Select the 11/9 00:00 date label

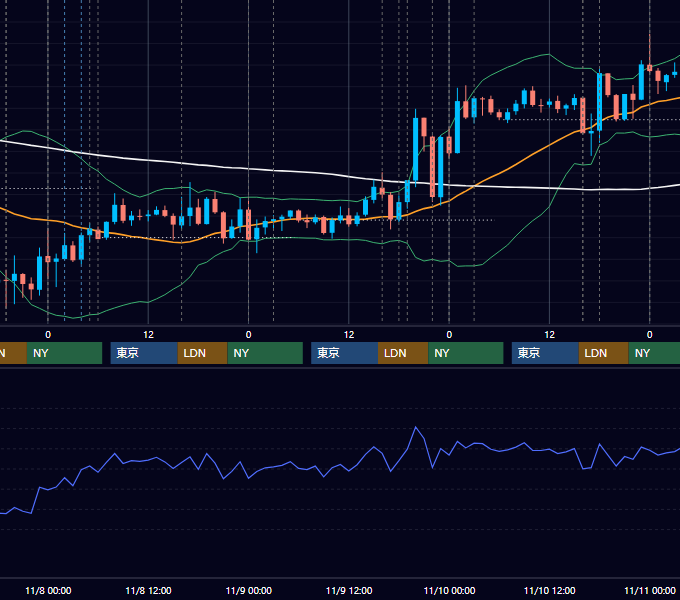(248, 590)
